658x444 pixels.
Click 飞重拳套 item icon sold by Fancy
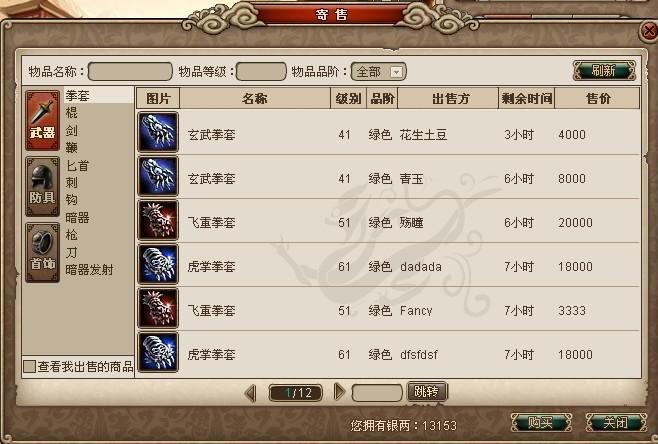coord(158,308)
